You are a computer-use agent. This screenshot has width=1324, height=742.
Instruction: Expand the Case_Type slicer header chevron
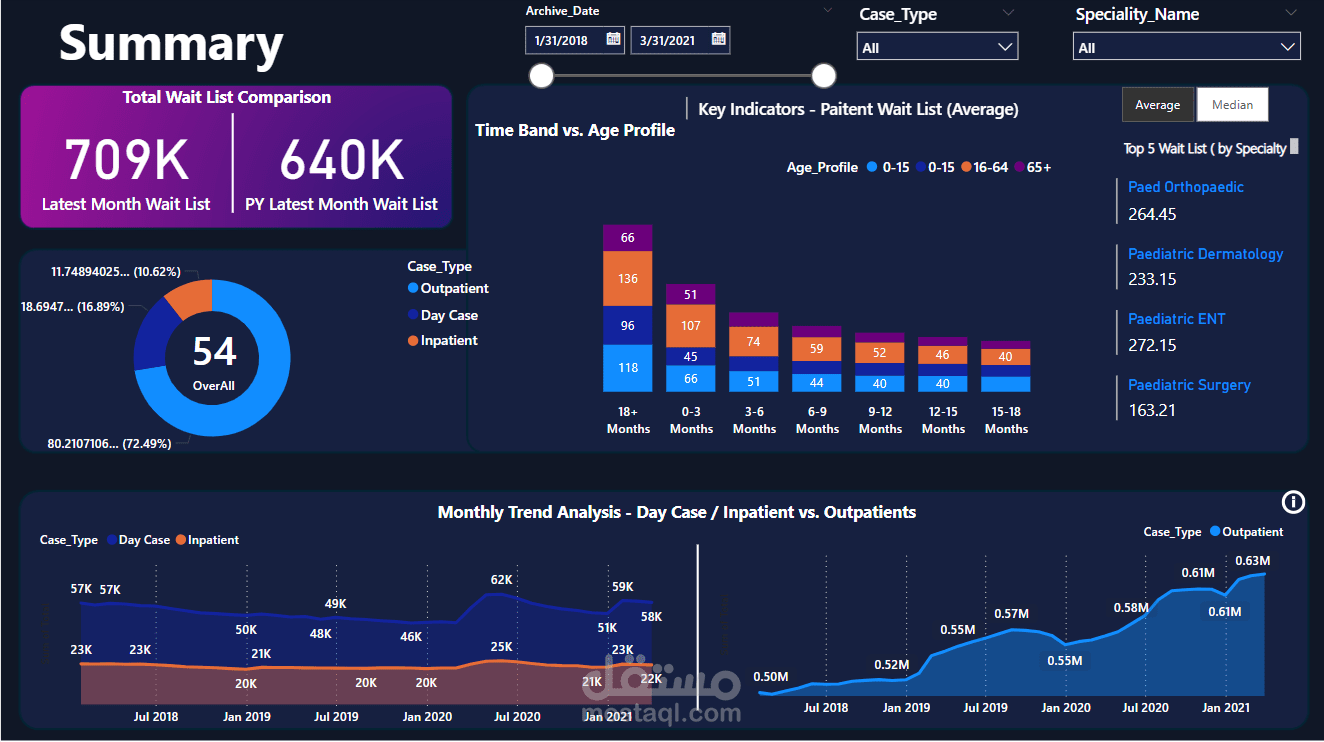pos(1008,12)
